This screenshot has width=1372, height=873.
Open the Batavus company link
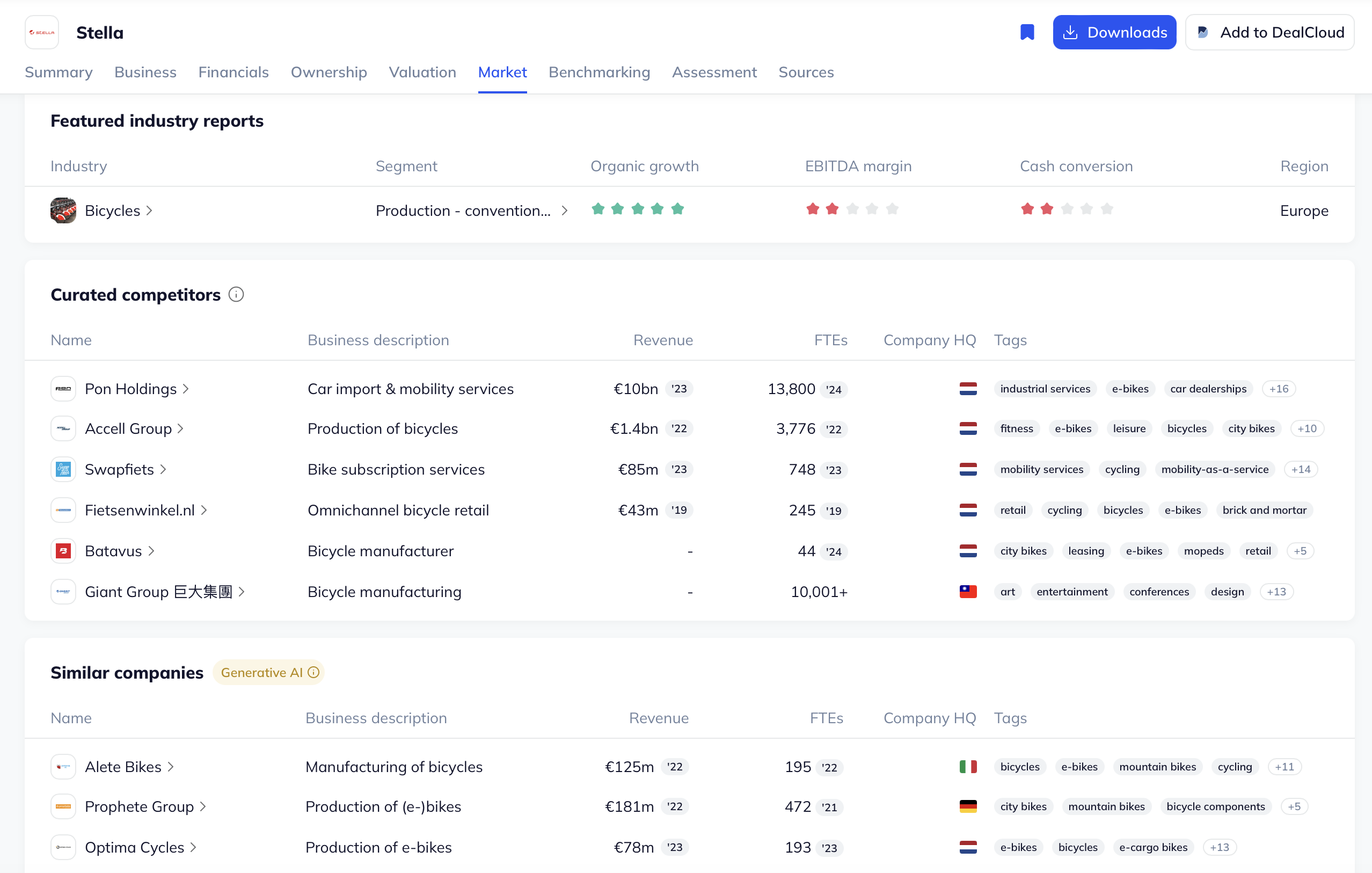coord(120,551)
